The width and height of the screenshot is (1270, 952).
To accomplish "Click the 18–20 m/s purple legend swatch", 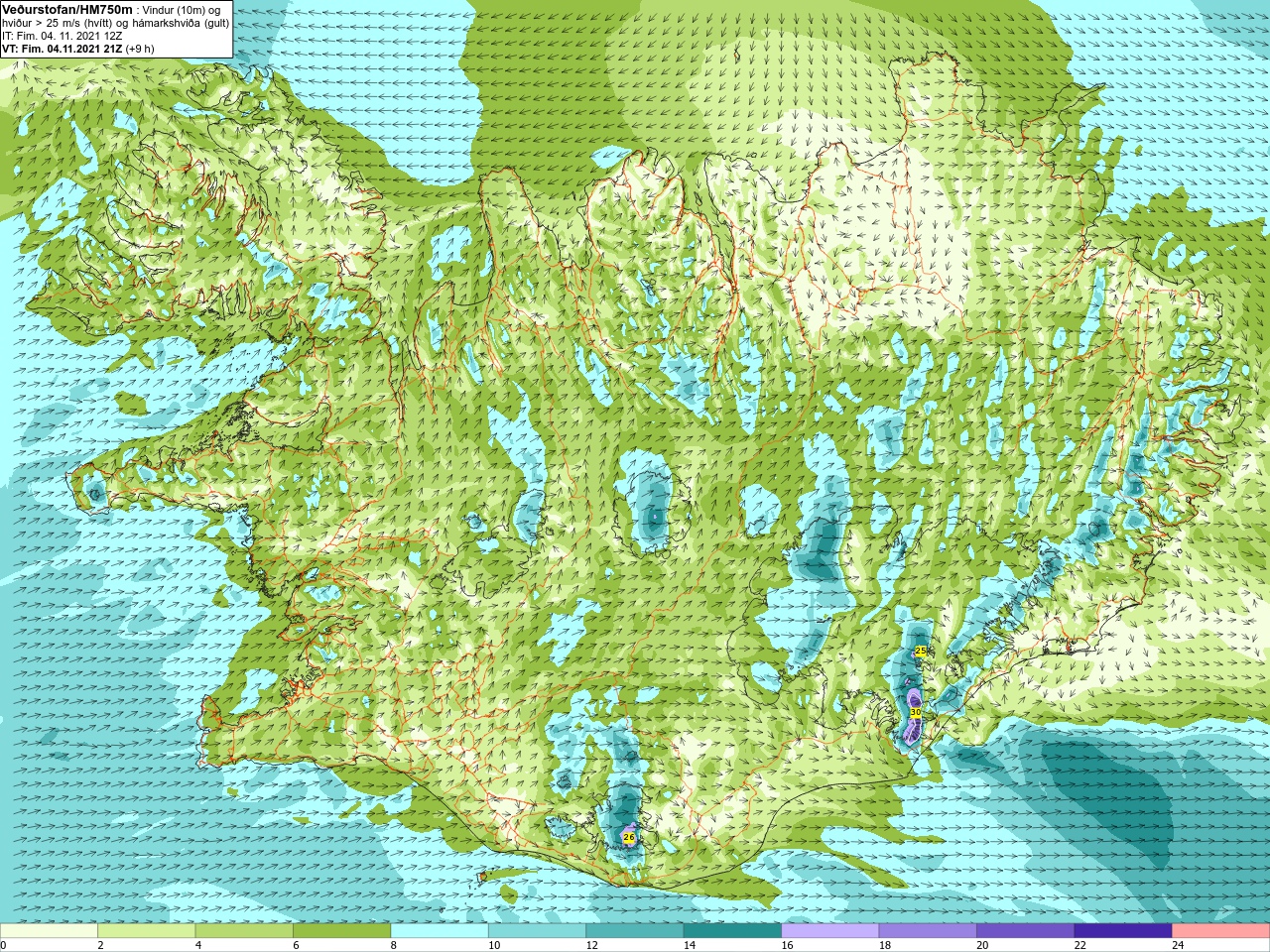I will tap(928, 930).
